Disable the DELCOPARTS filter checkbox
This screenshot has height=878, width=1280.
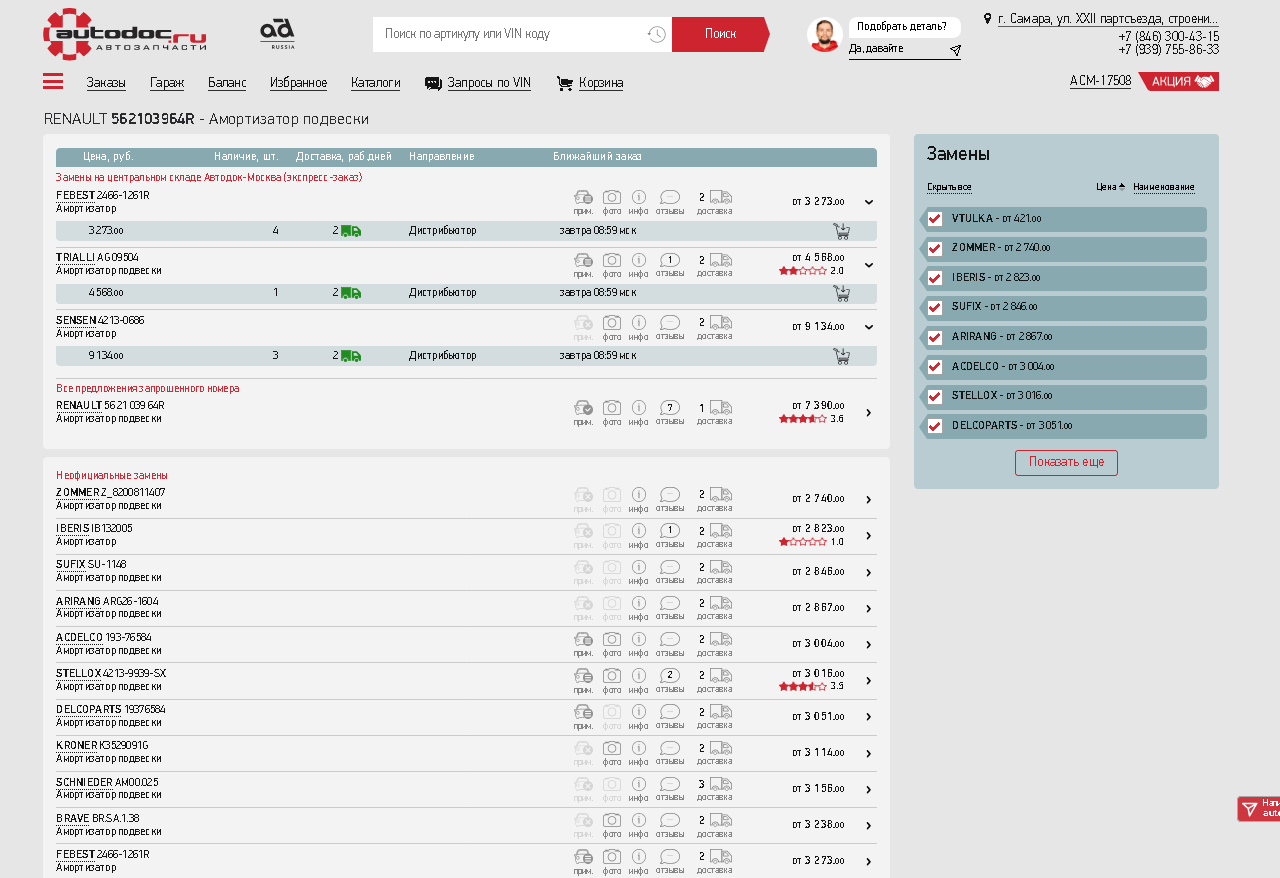point(935,426)
